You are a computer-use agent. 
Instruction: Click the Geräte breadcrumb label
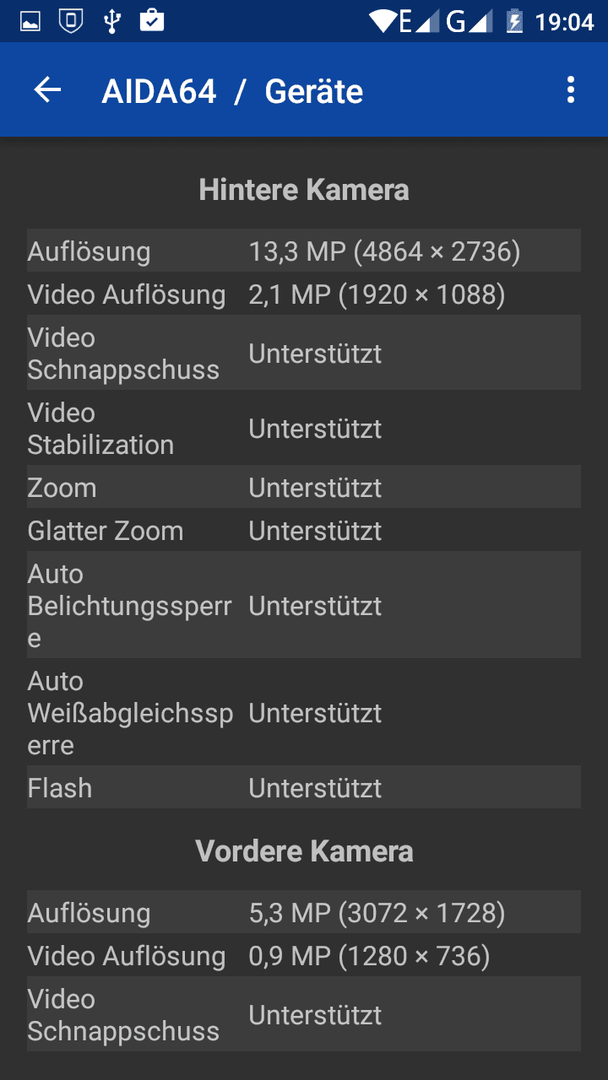click(x=313, y=92)
